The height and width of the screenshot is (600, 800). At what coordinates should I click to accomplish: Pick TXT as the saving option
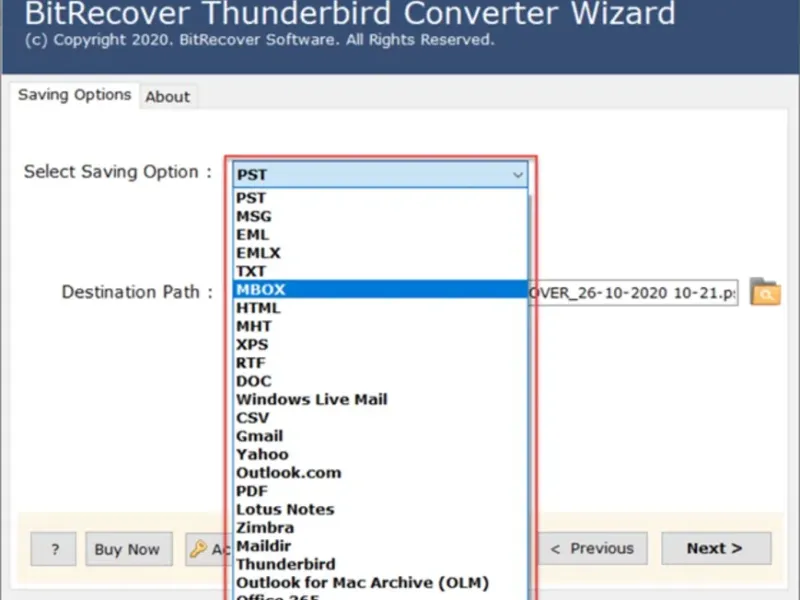coord(380,271)
